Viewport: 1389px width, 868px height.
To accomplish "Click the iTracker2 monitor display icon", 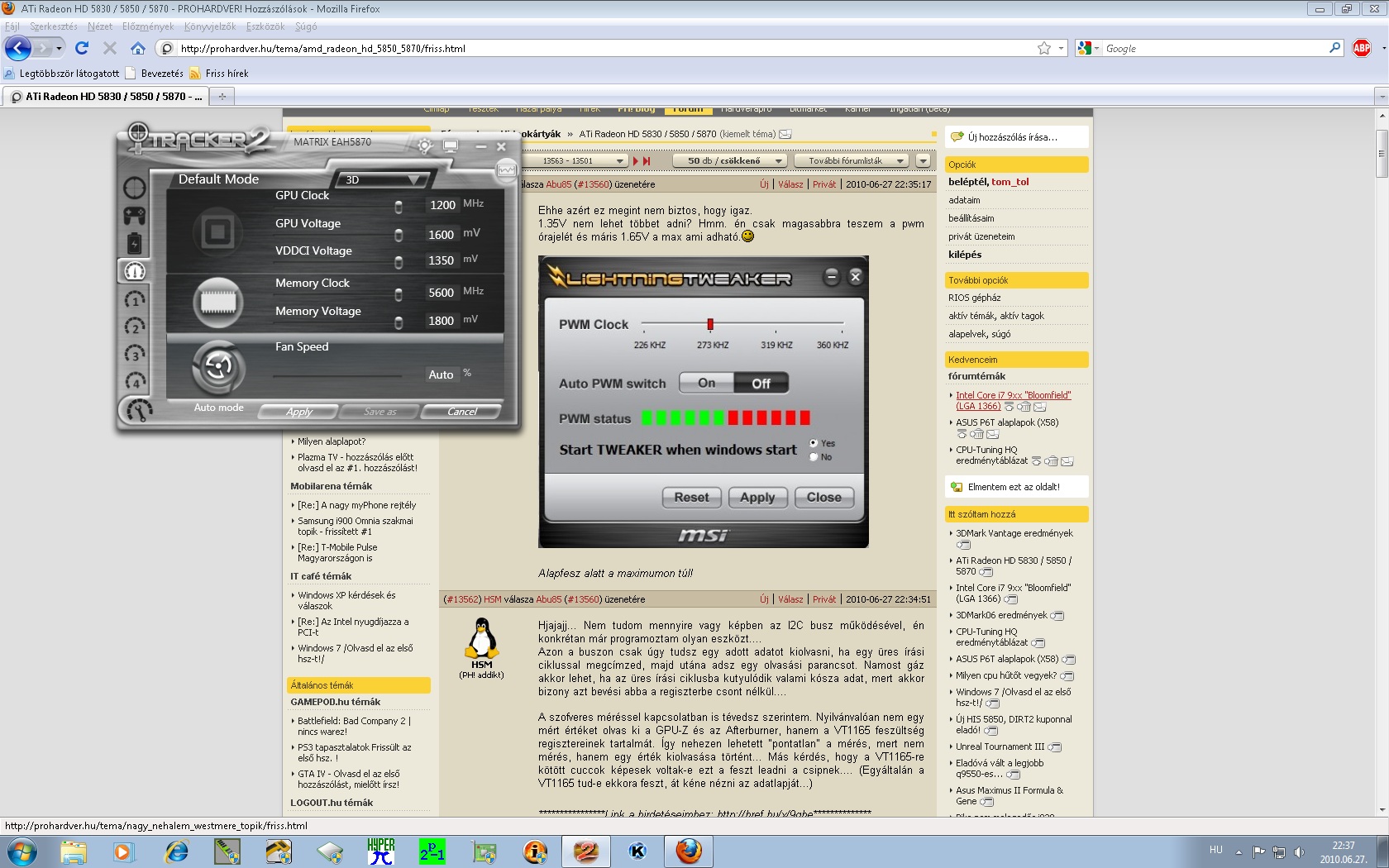I will coord(451,146).
